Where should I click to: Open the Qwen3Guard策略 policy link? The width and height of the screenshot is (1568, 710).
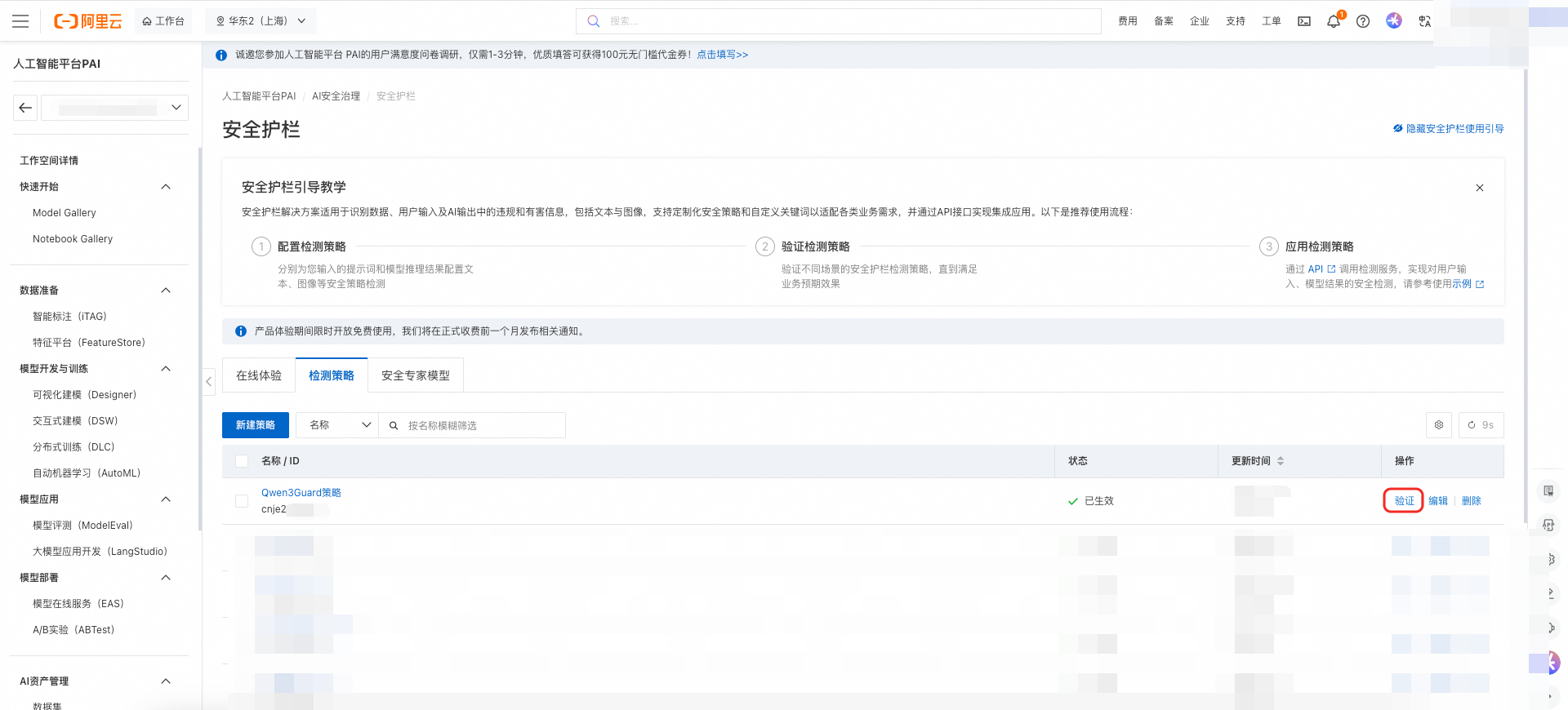click(301, 493)
